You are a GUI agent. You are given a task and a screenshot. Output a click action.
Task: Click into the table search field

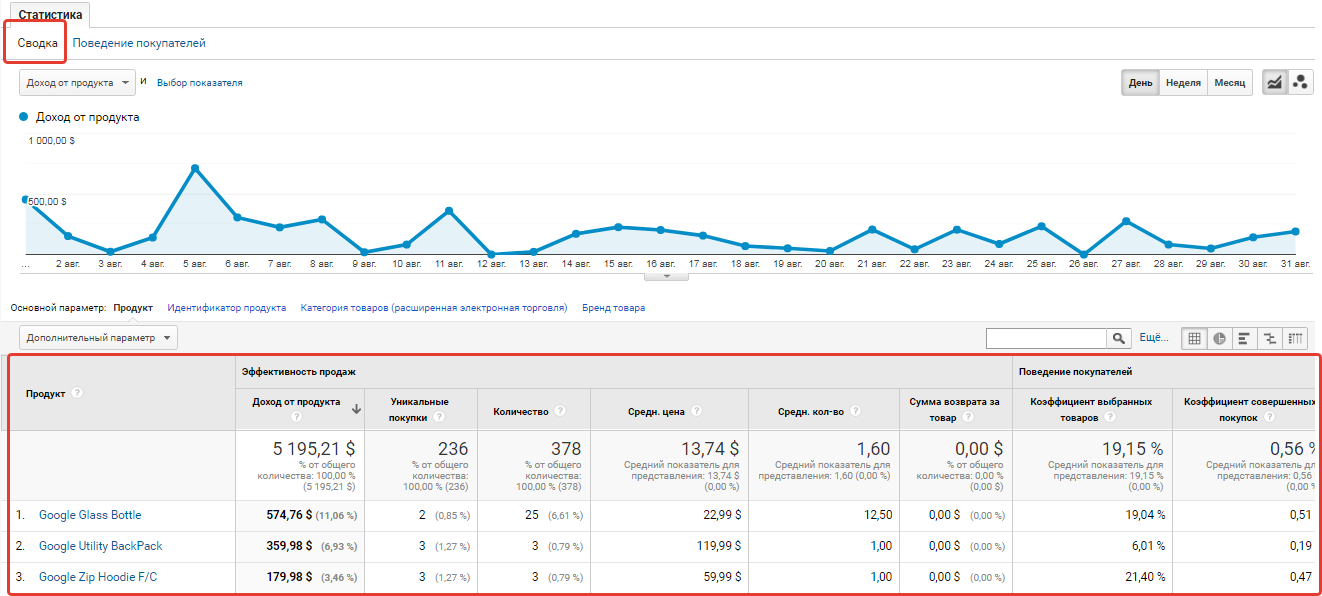1046,338
